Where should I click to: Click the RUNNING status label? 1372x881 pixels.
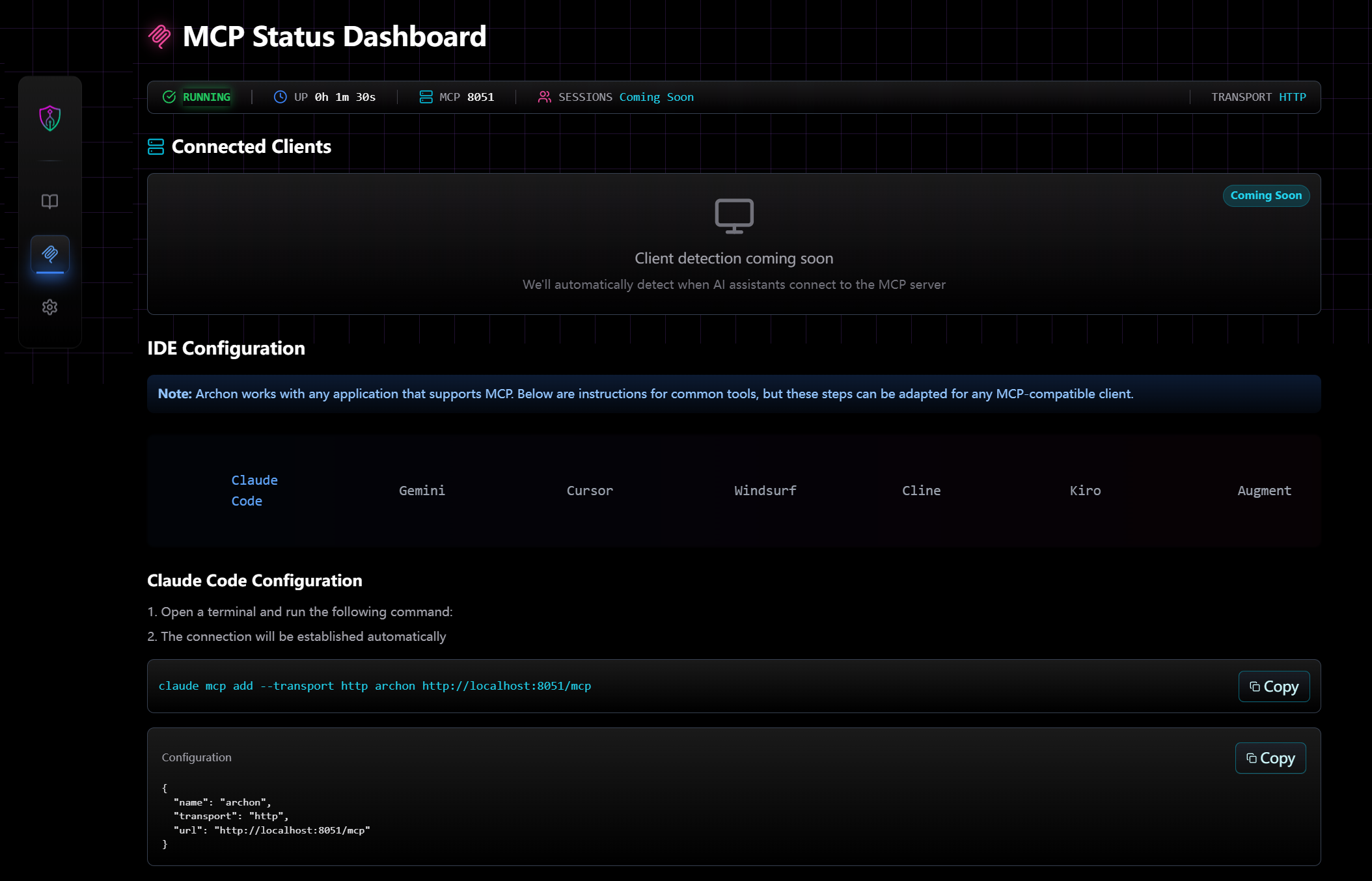pyautogui.click(x=206, y=97)
